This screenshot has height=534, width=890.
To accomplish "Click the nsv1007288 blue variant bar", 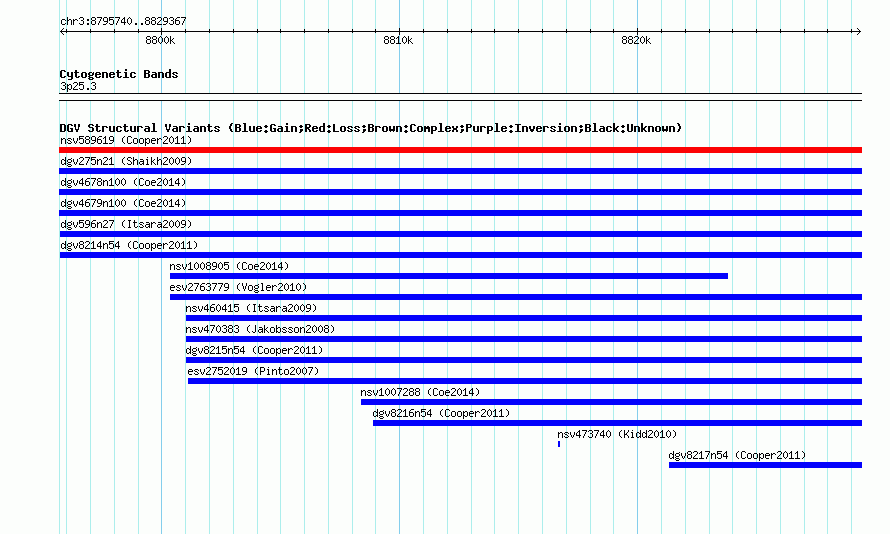I will pos(611,402).
